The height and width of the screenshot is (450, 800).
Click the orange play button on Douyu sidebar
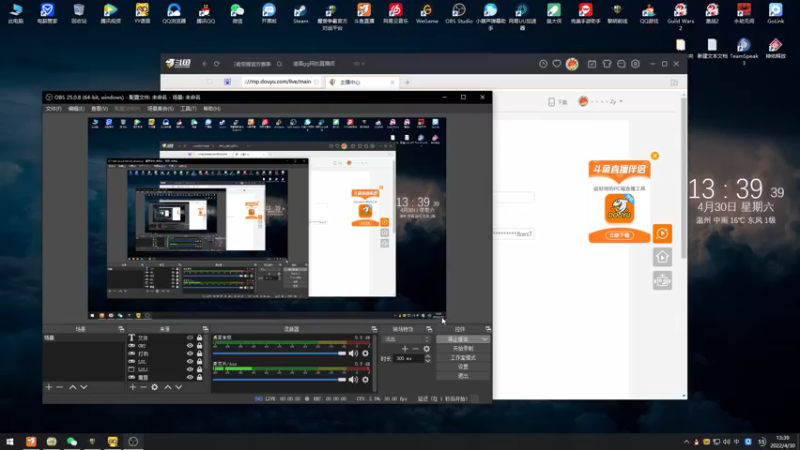click(x=662, y=234)
